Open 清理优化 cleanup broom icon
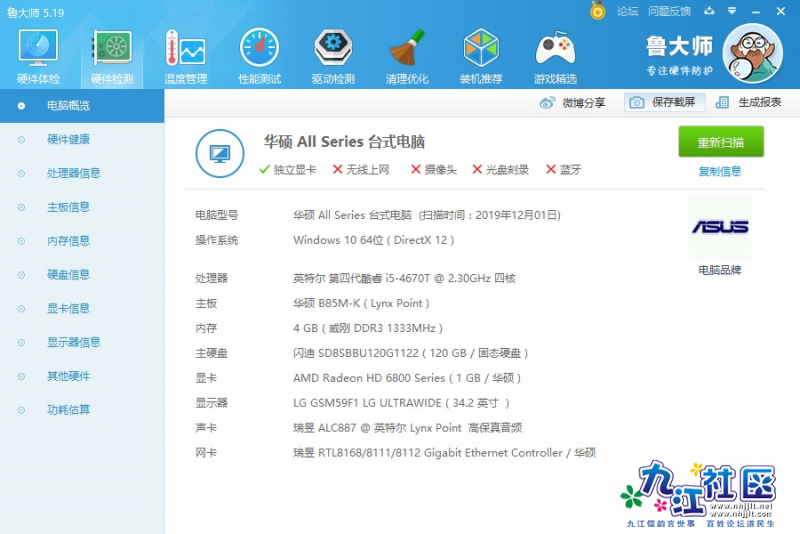 pos(407,56)
